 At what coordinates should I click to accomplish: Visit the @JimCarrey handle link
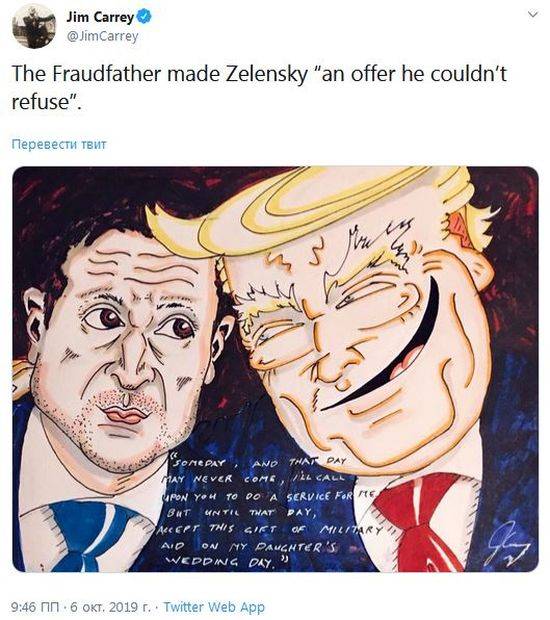pos(102,36)
